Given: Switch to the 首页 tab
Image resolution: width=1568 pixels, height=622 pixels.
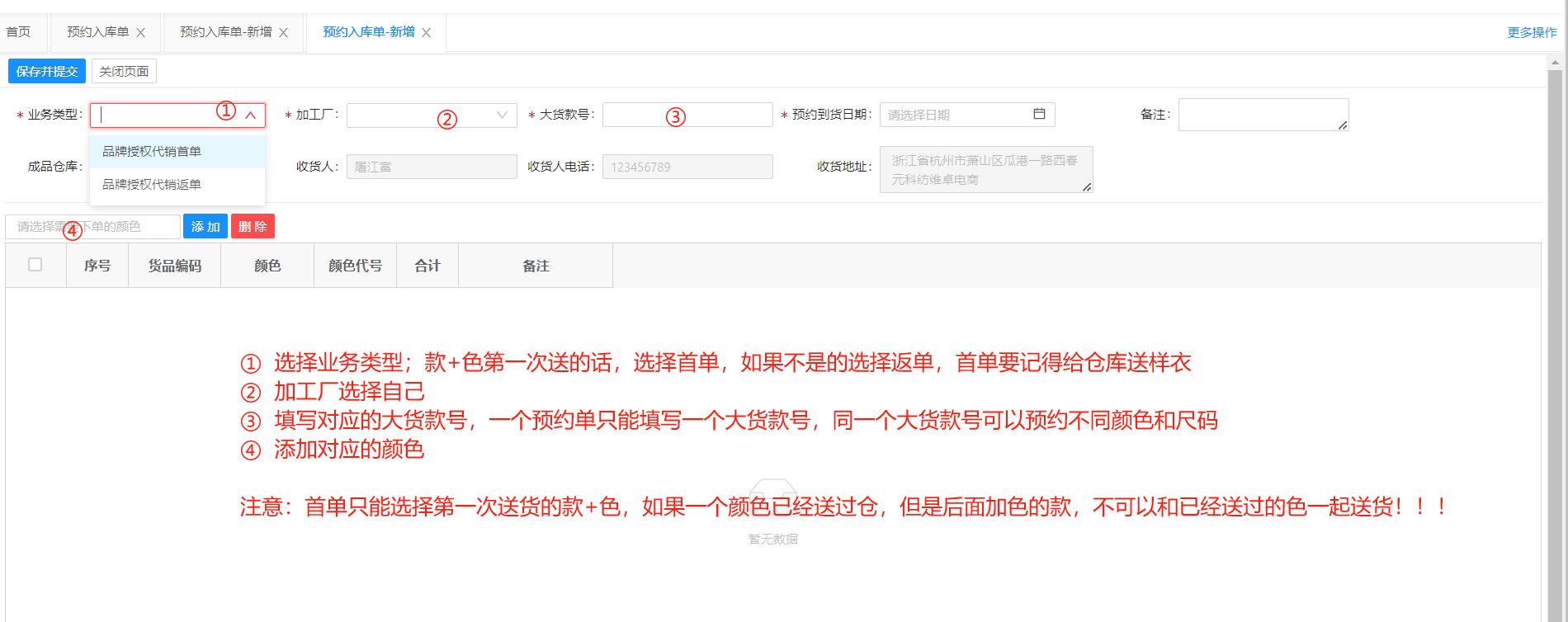Looking at the screenshot, I should point(18,32).
